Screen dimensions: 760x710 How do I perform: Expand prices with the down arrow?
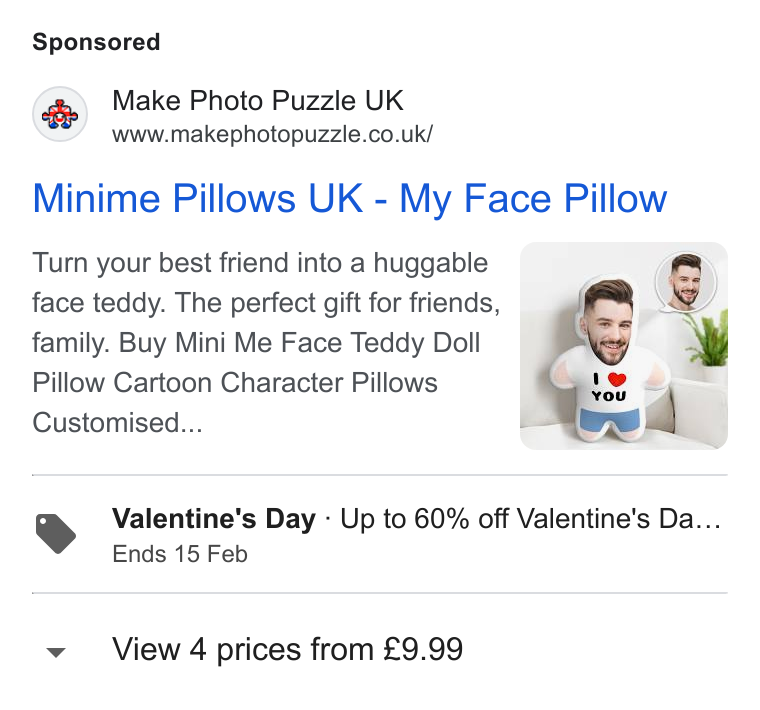tap(56, 652)
